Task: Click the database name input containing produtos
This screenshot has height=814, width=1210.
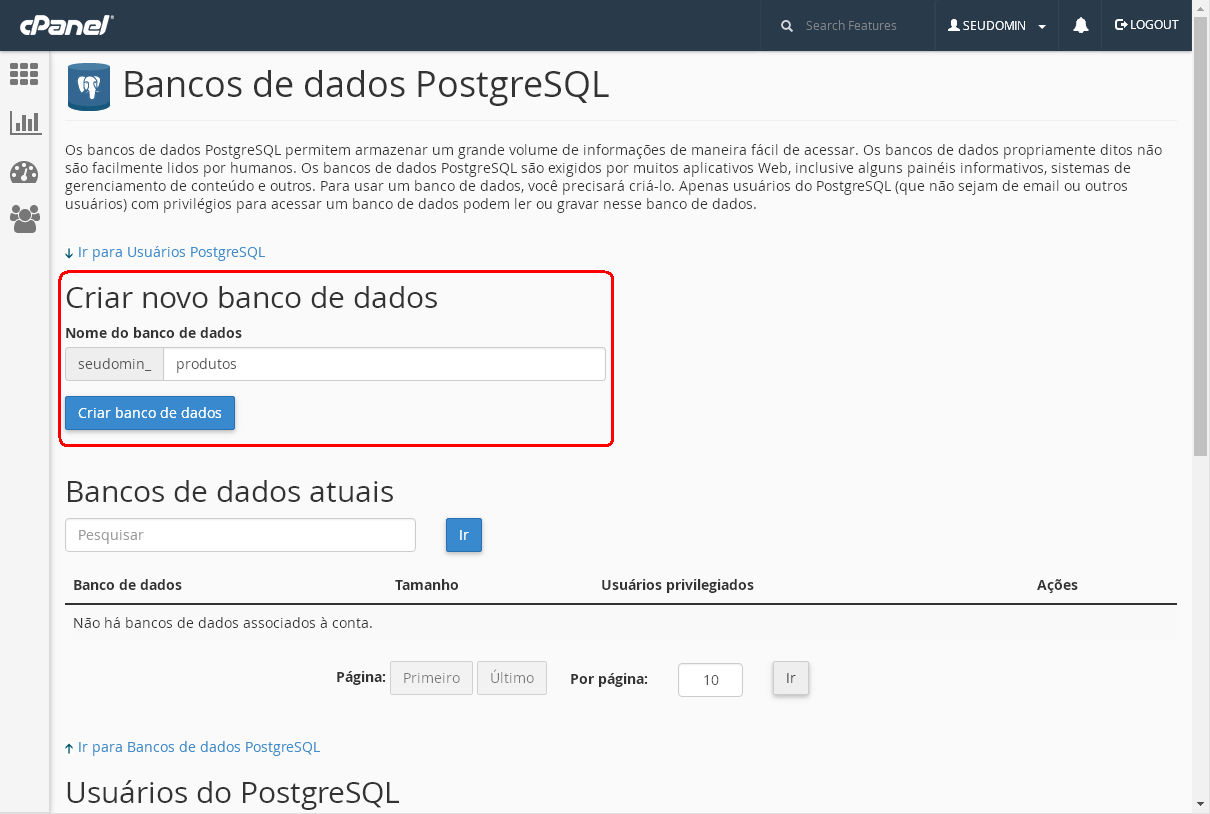Action: pos(384,364)
